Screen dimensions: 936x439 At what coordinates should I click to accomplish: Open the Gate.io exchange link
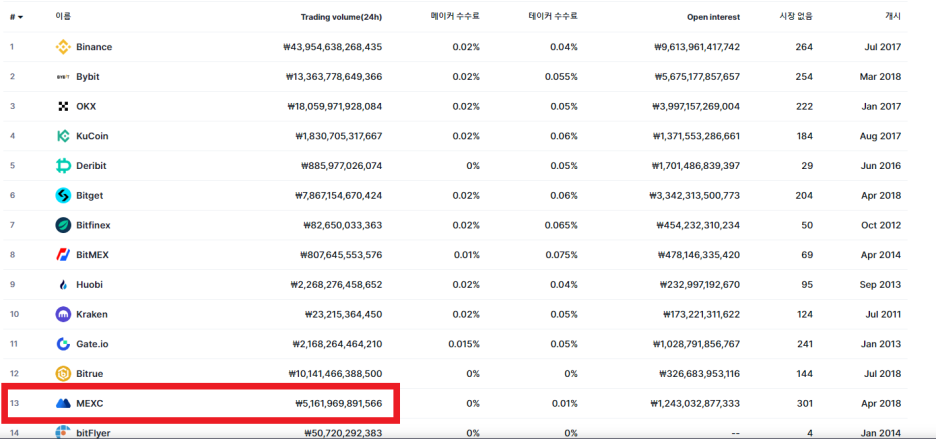93,344
